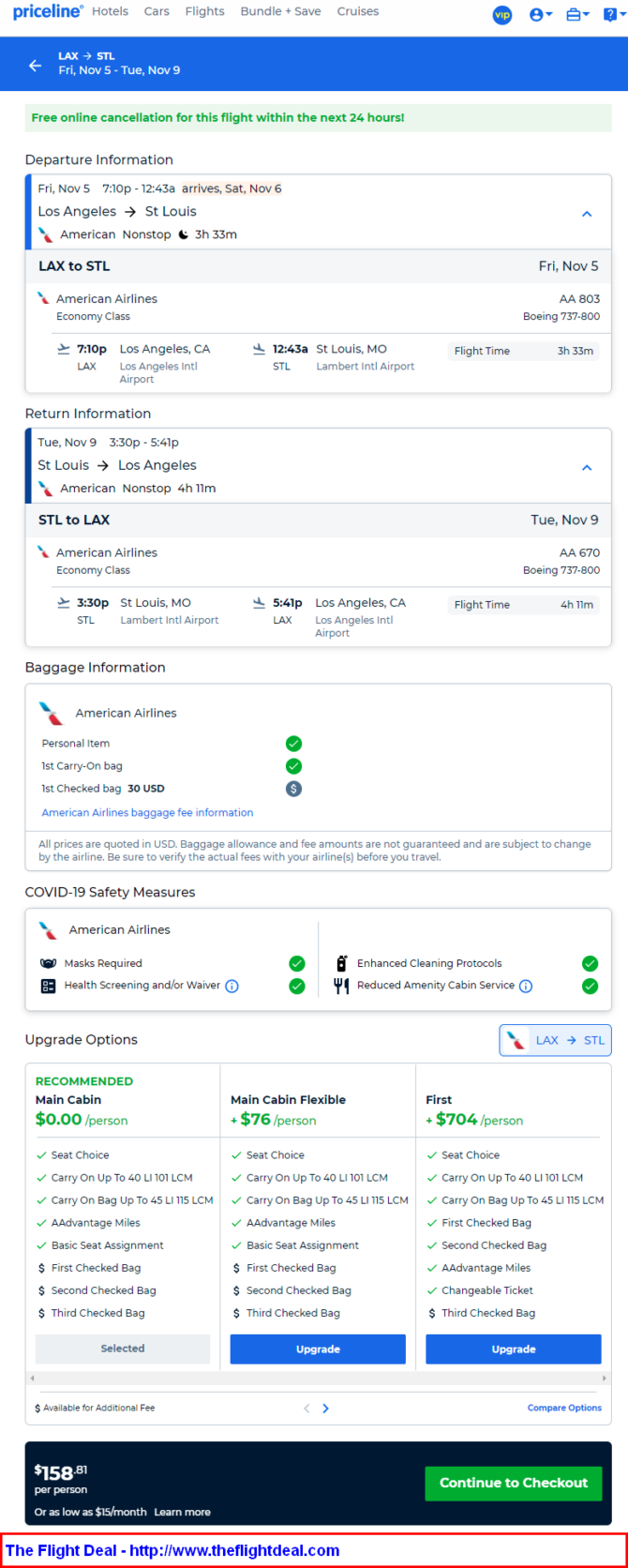The image size is (628, 1568).
Task: Open the Hotels menu item
Action: click(x=110, y=11)
